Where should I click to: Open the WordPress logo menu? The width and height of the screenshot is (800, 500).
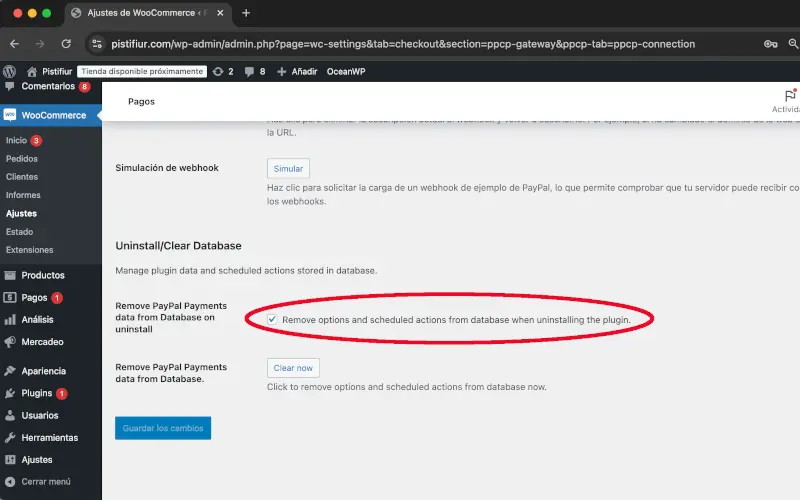tap(9, 71)
